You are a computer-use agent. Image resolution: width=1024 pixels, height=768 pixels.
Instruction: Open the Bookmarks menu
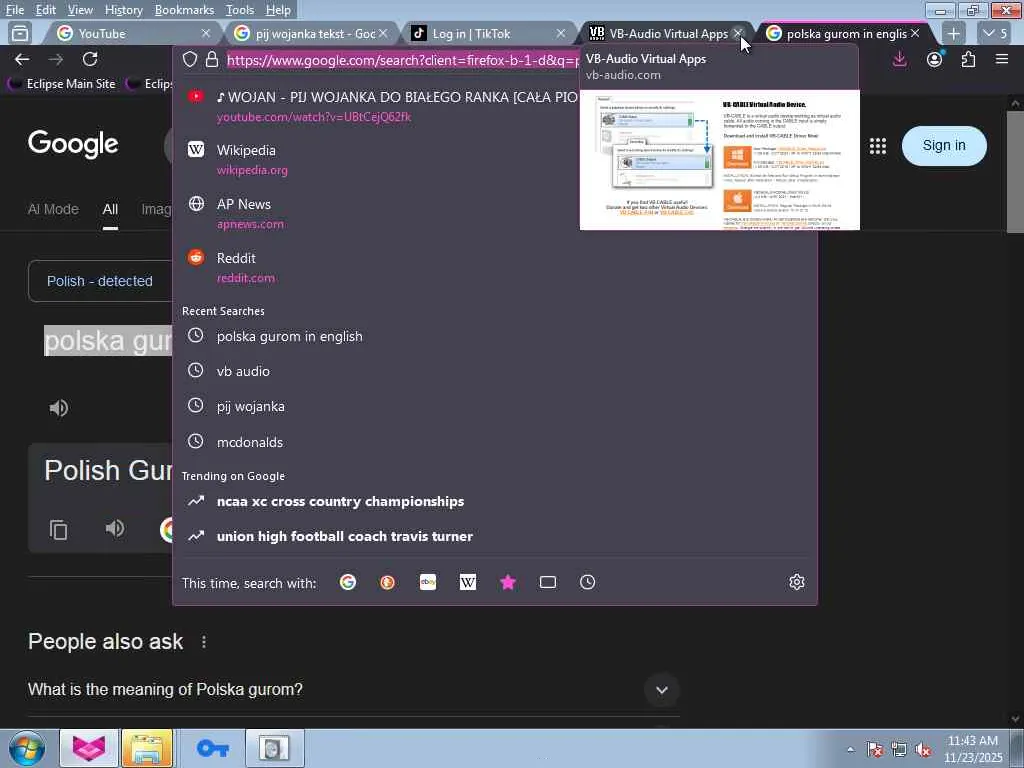click(x=184, y=10)
